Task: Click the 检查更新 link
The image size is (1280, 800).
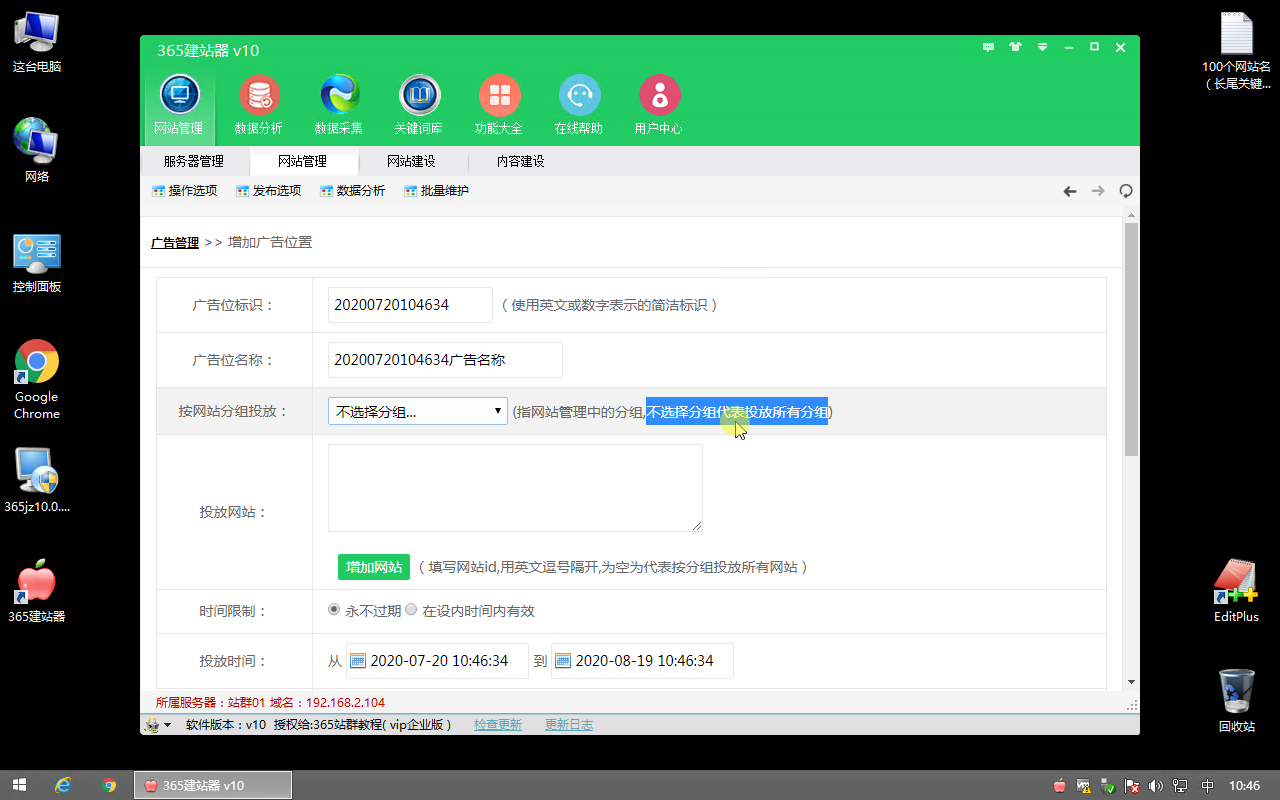Action: coord(498,724)
